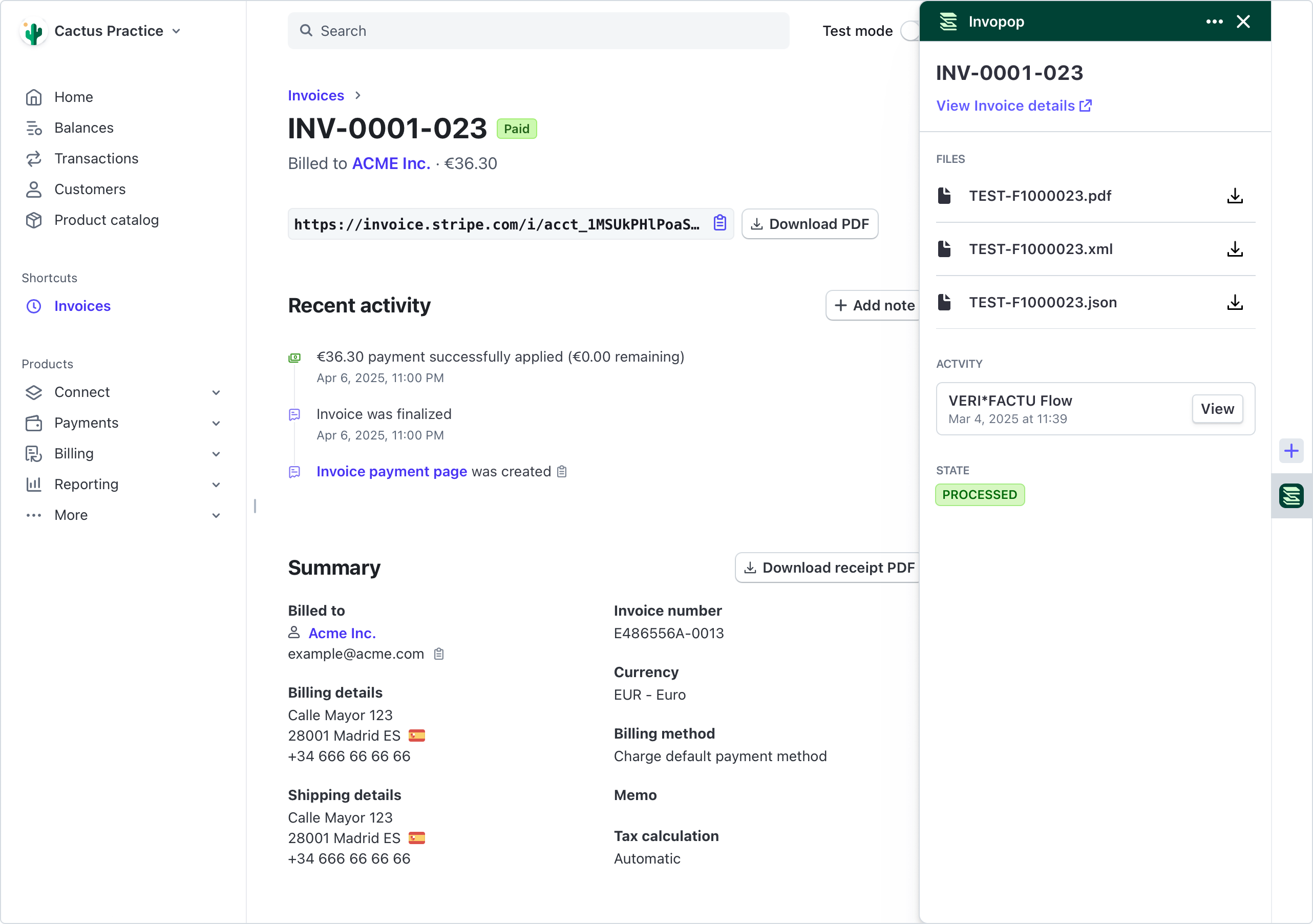Download the TEST-F1000023.xml file
Viewport: 1313px width, 924px height.
[1234, 249]
